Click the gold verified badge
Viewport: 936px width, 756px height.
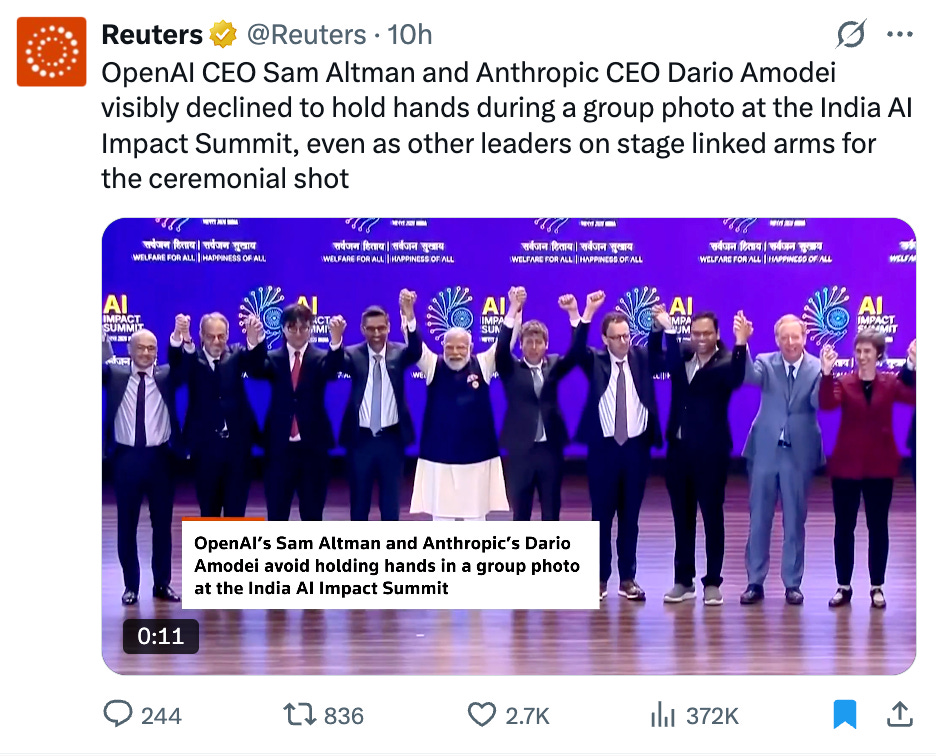(x=223, y=34)
